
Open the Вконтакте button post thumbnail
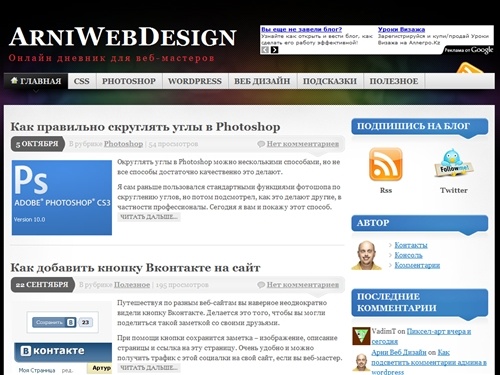tap(62, 338)
